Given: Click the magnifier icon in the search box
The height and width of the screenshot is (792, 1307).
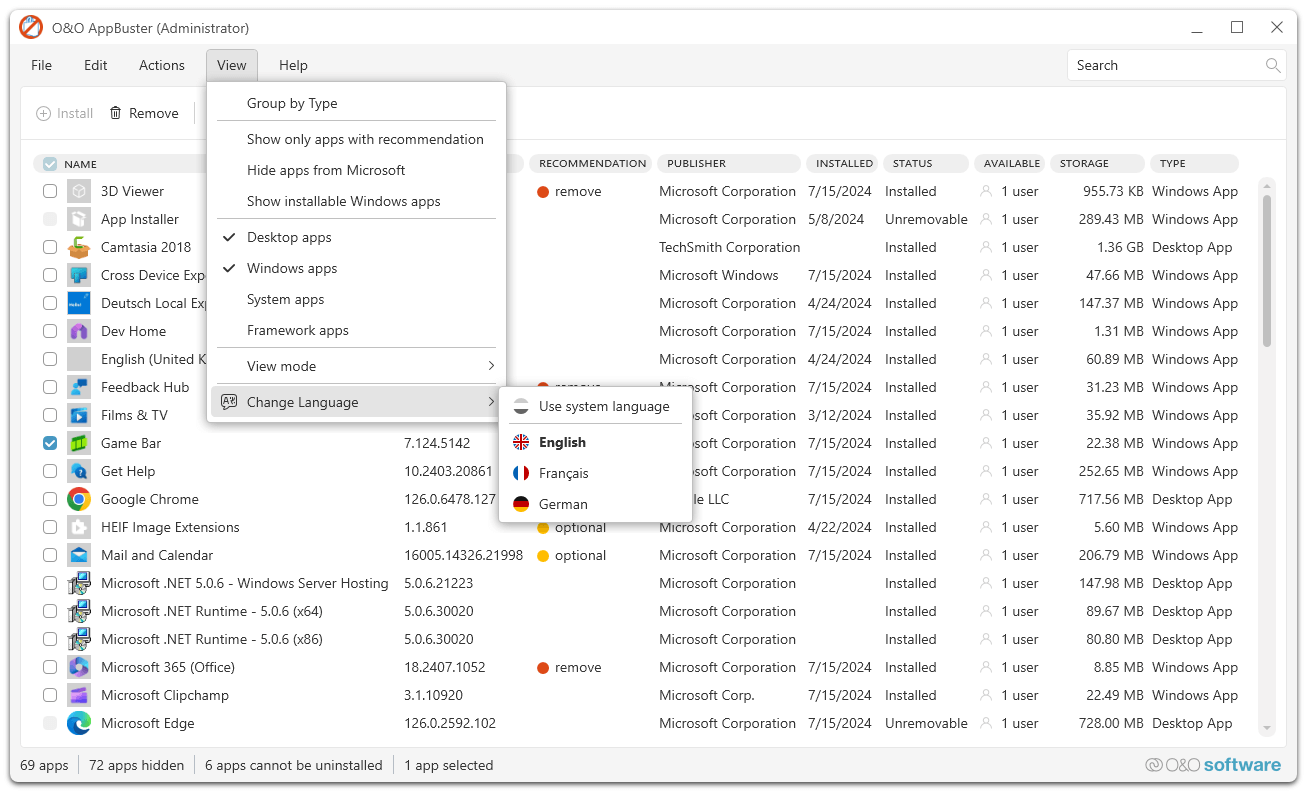Looking at the screenshot, I should click(1273, 65).
